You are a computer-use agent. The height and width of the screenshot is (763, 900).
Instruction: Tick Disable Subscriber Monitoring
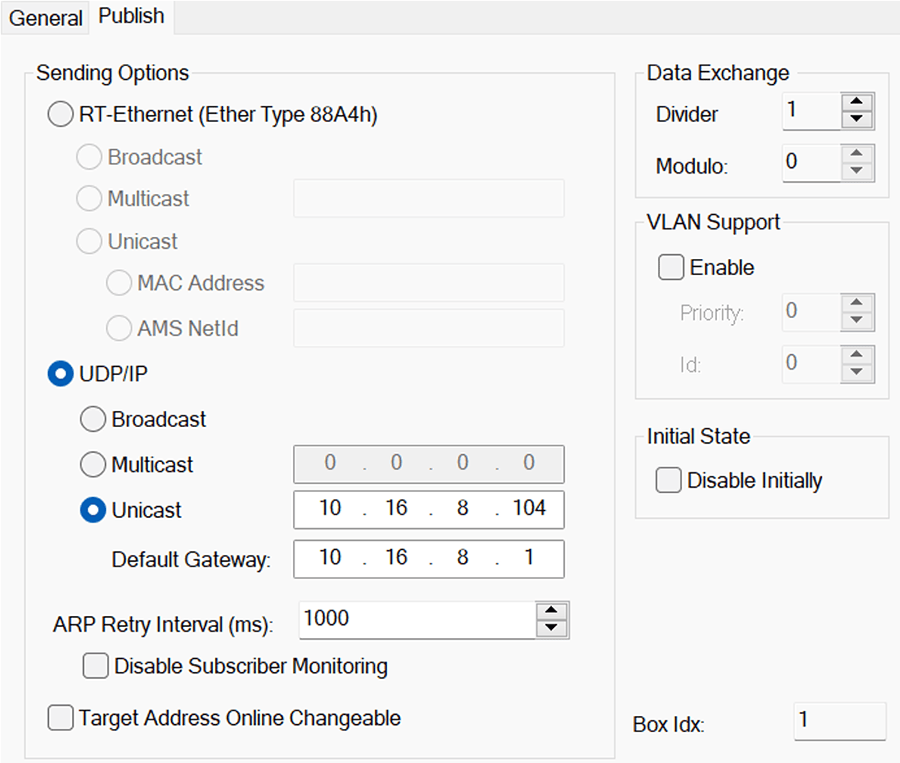coord(95,666)
